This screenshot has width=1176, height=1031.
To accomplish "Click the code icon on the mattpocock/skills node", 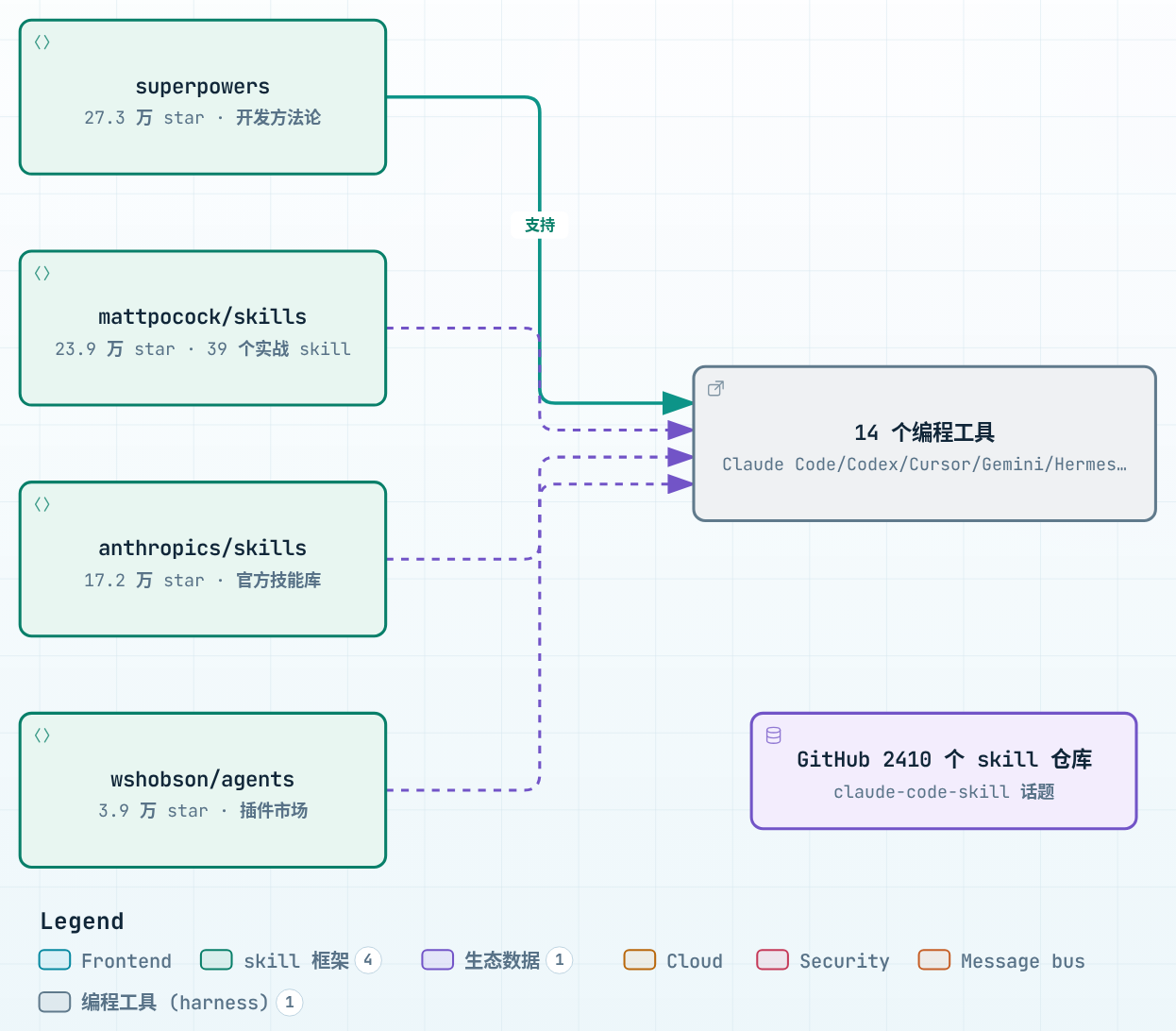I will pyautogui.click(x=42, y=274).
